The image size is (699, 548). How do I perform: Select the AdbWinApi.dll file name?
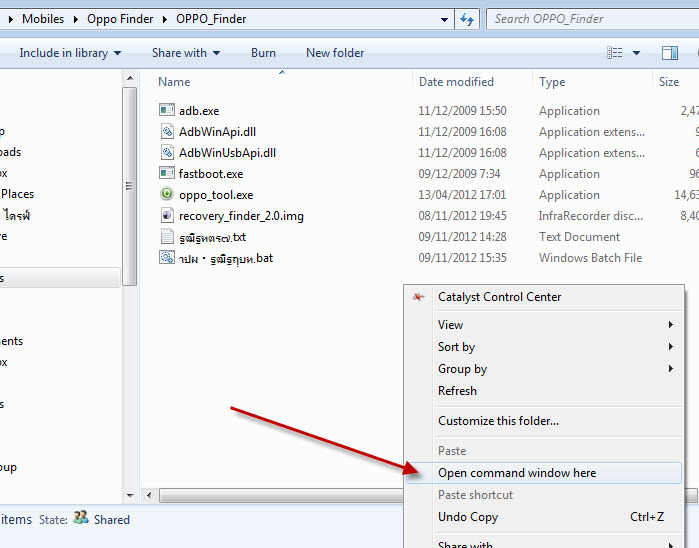217,132
